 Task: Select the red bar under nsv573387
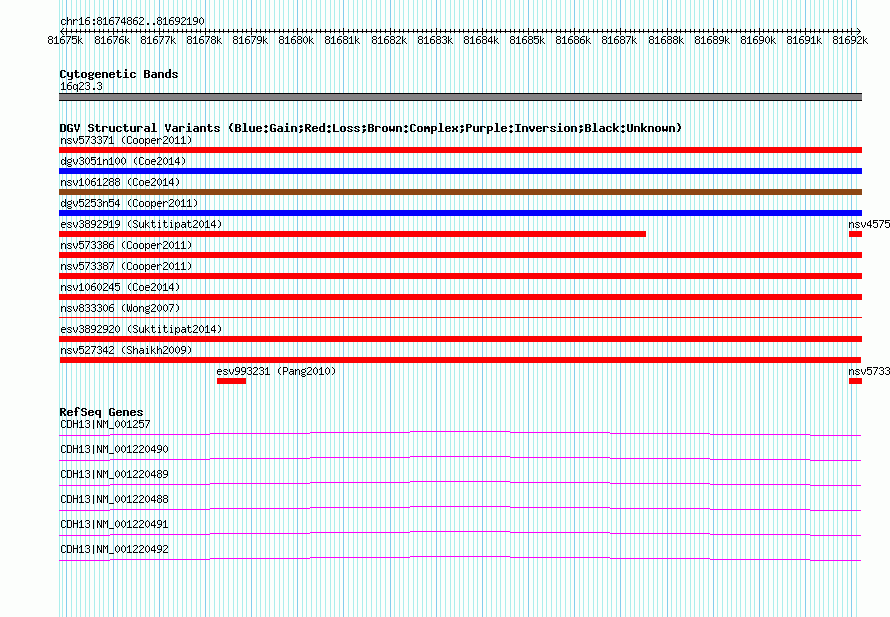[x=460, y=276]
